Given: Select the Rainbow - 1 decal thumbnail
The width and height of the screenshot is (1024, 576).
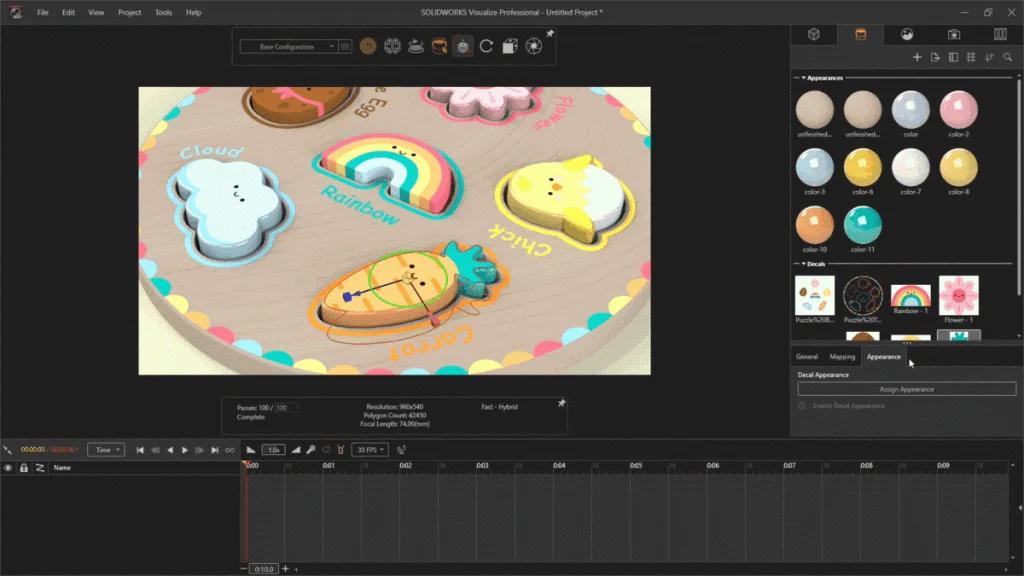Looking at the screenshot, I should 910,297.
